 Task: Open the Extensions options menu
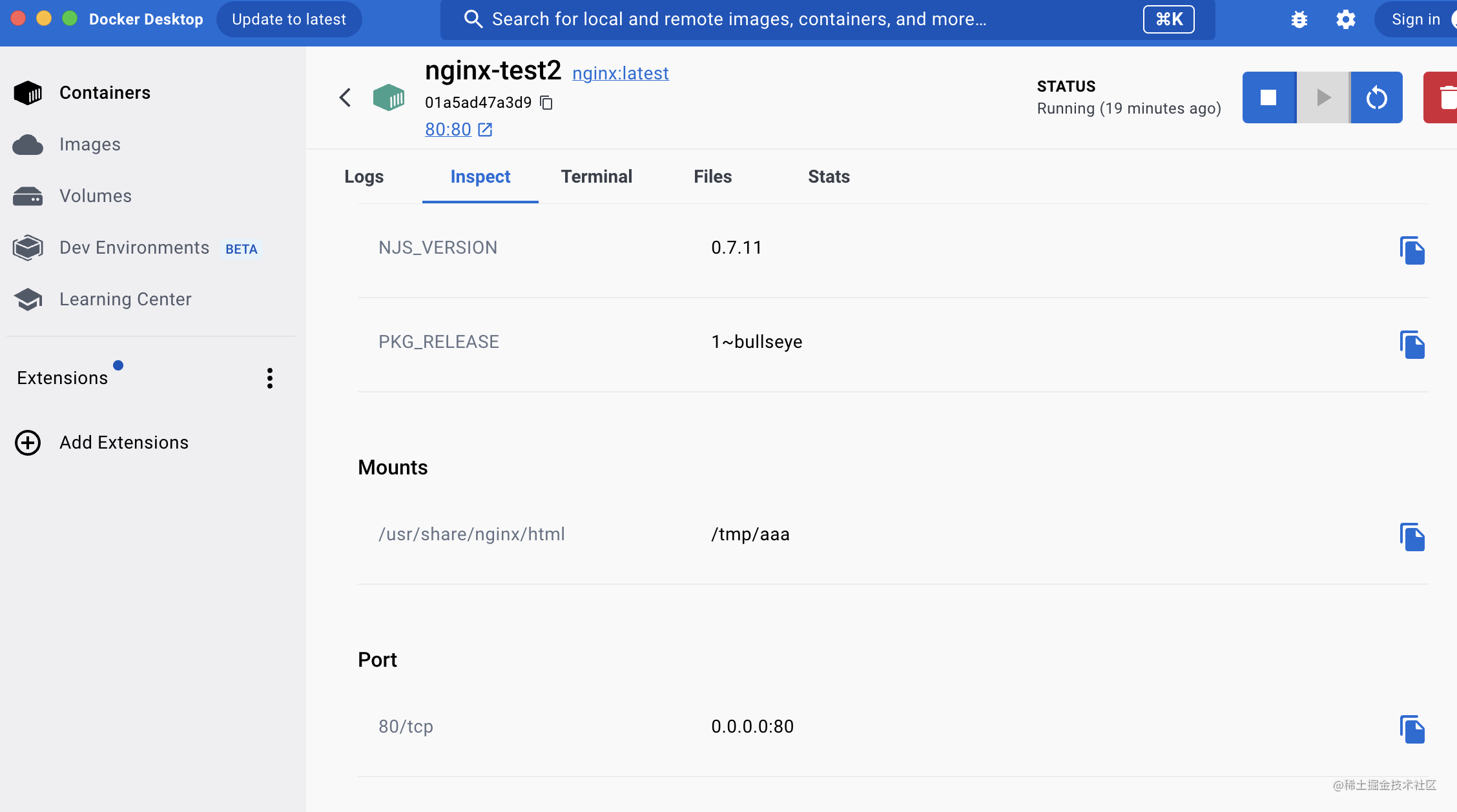[269, 378]
